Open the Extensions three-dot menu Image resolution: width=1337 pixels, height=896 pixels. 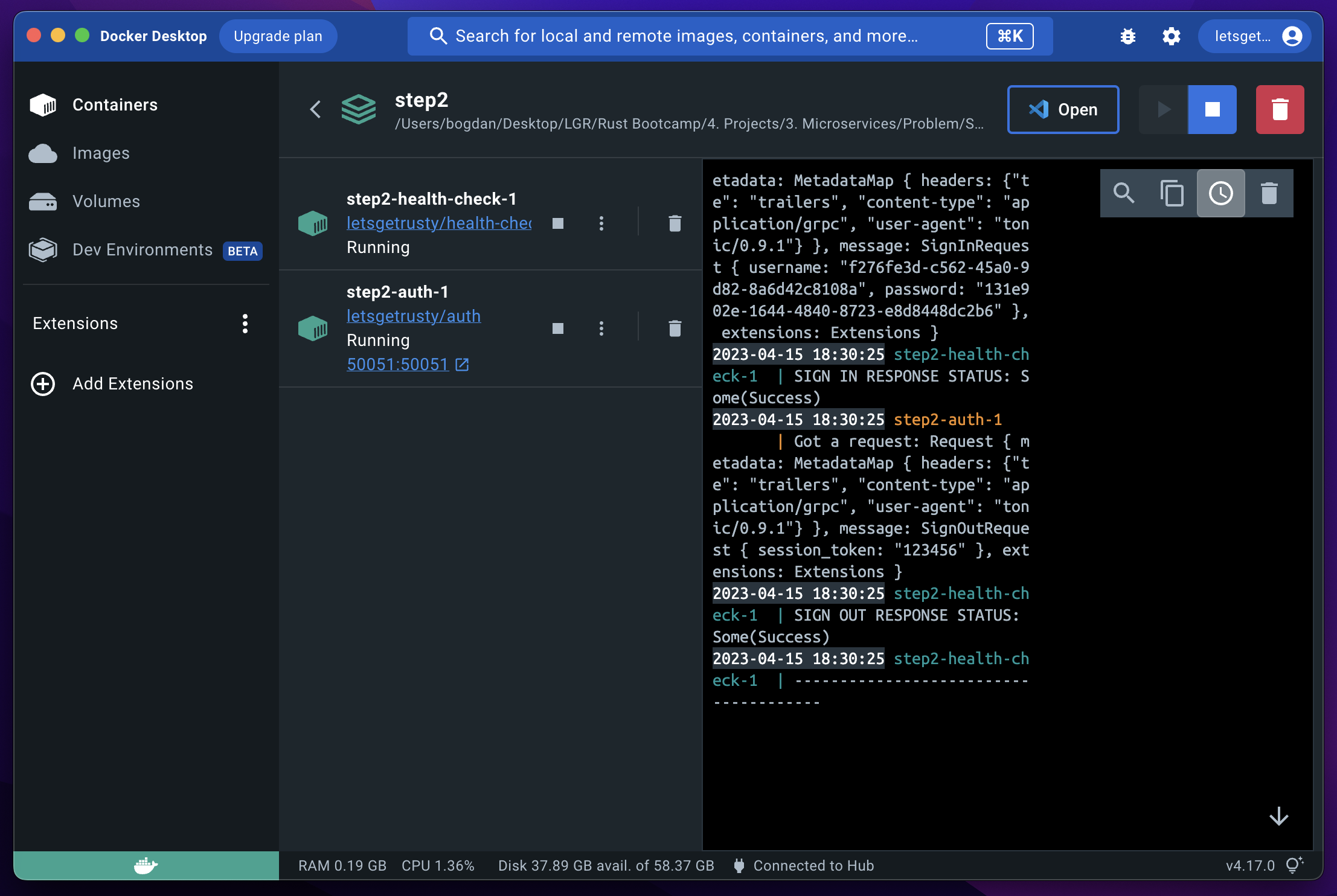245,324
